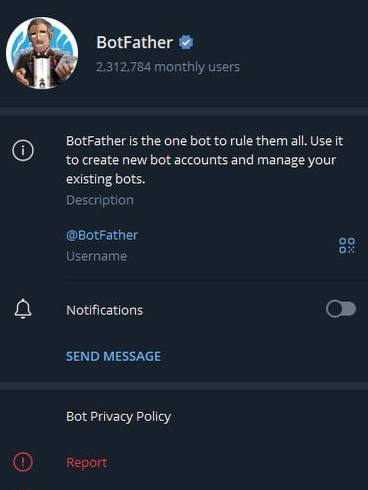Open the BotFather profile picture
Viewport: 368px width, 490px height.
[x=42, y=53]
